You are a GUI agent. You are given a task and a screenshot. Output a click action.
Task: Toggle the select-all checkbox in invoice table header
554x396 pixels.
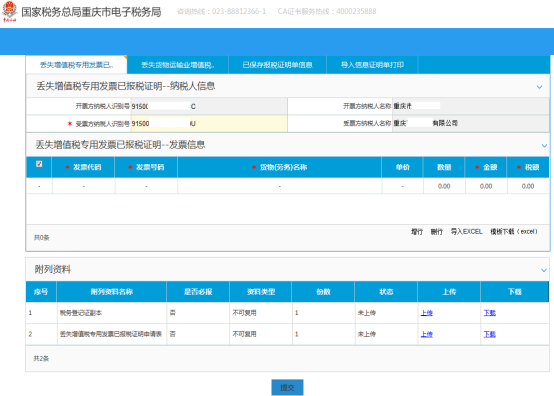pyautogui.click(x=39, y=164)
